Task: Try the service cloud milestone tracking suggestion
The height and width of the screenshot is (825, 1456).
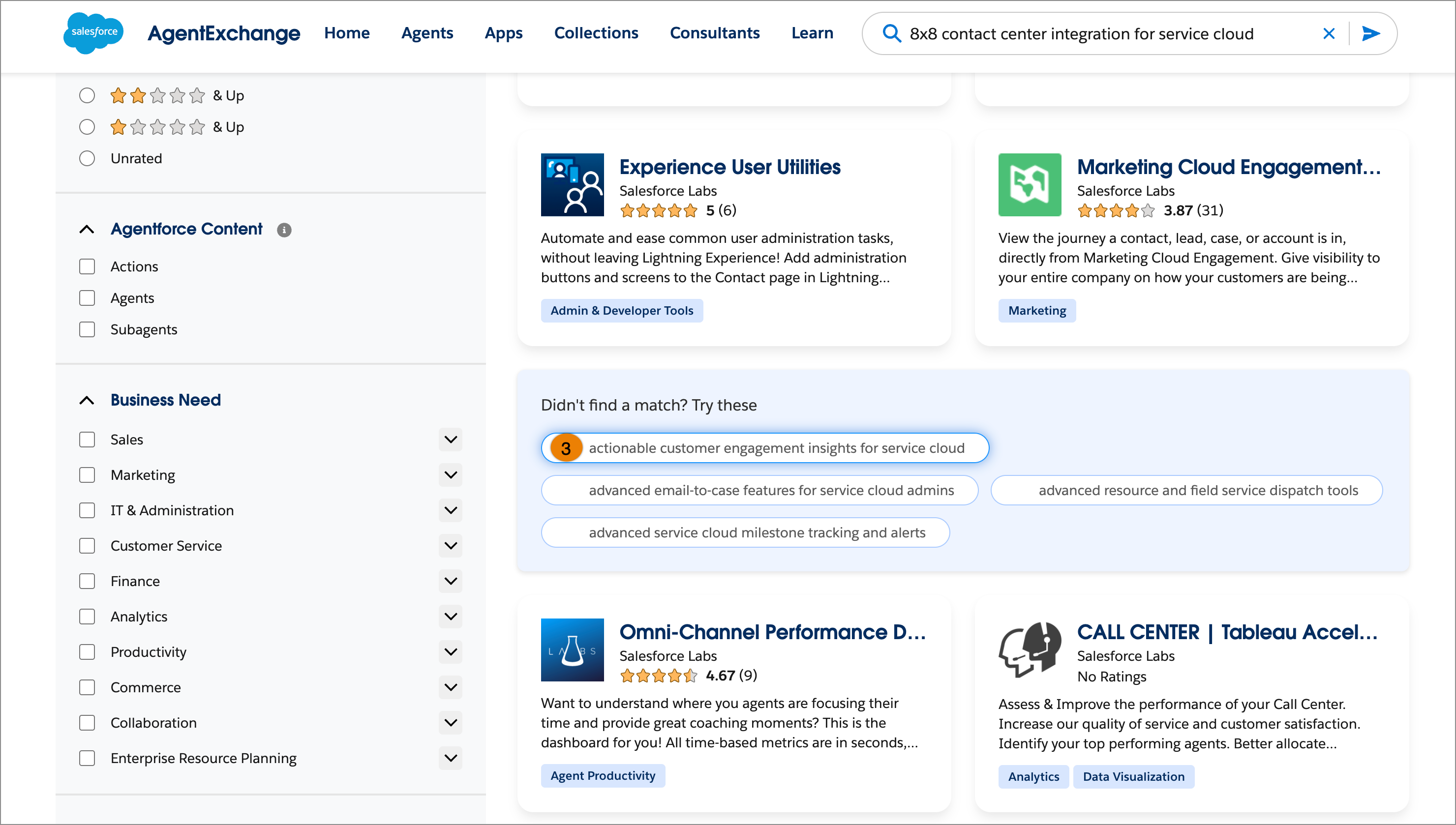Action: click(745, 532)
